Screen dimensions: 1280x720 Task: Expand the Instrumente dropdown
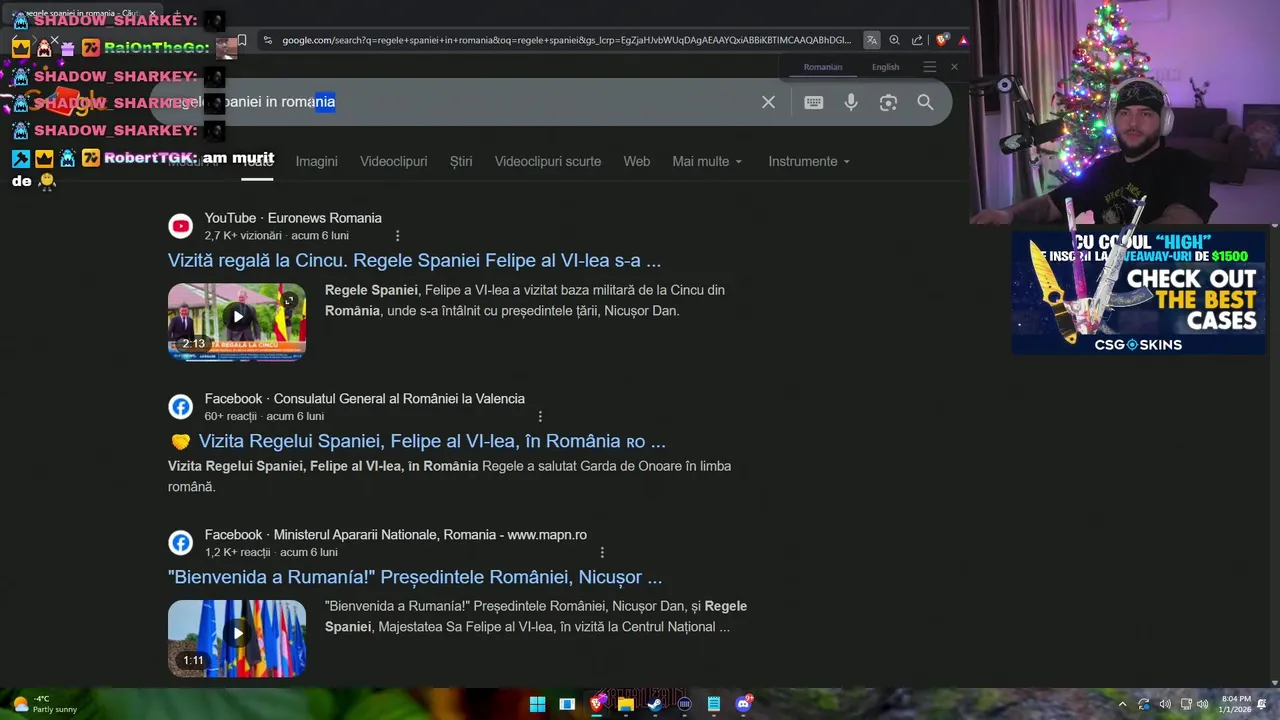[809, 161]
